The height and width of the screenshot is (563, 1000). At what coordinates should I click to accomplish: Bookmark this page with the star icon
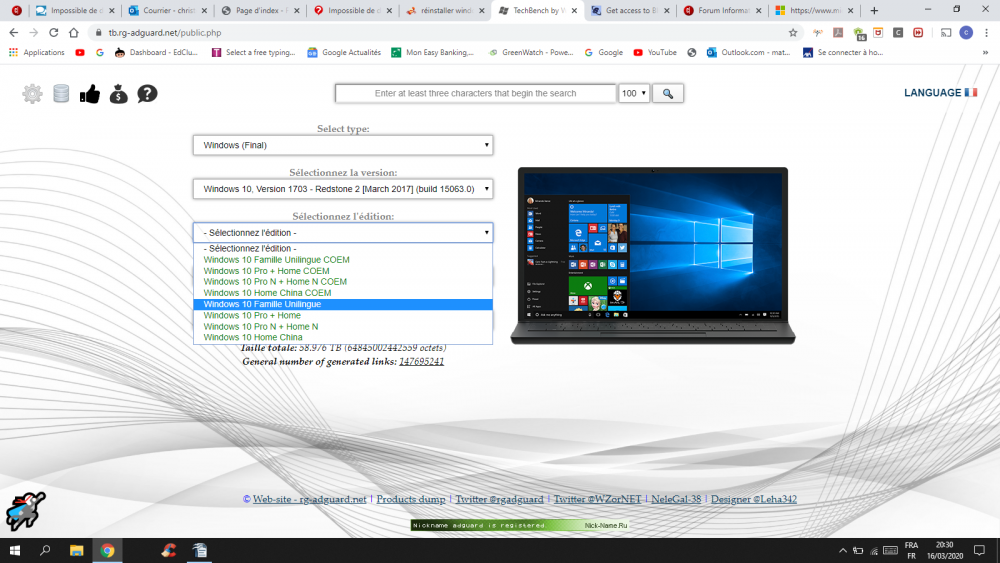click(x=793, y=32)
